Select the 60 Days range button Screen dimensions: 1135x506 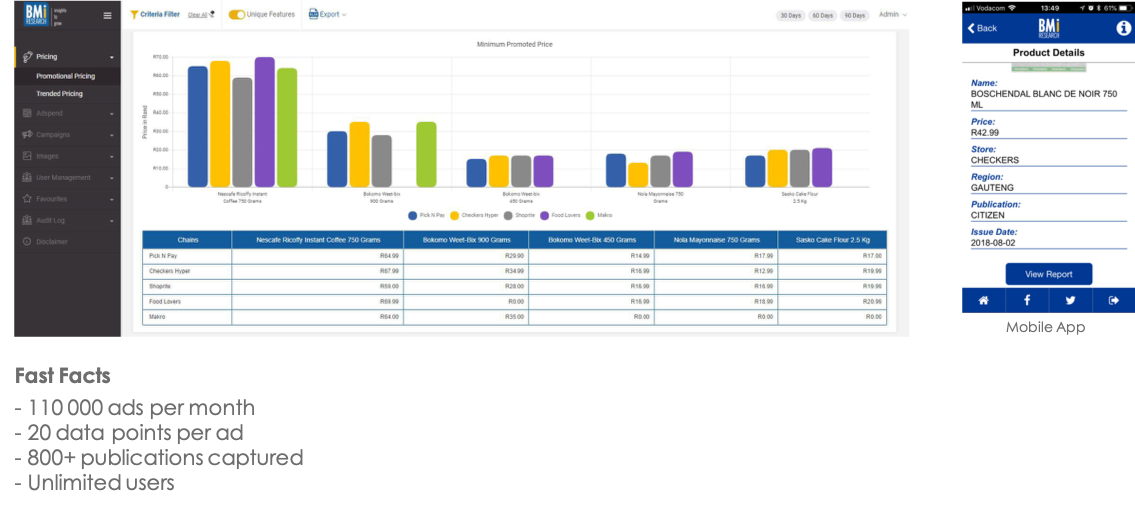pos(822,15)
